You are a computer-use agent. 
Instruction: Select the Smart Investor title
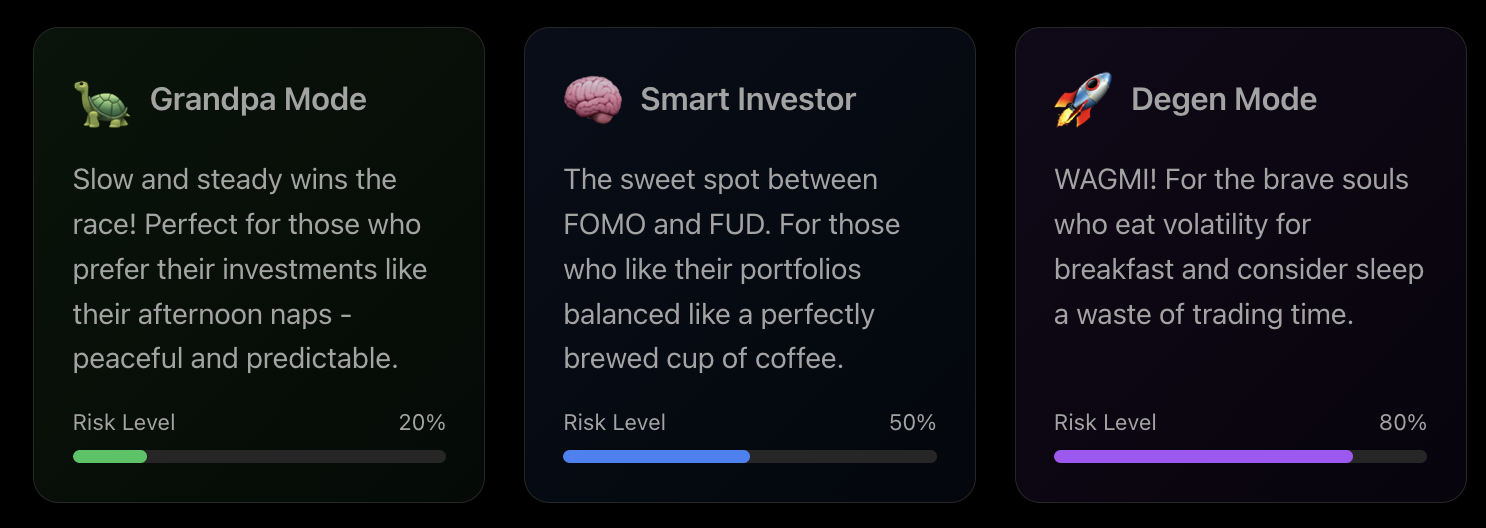click(x=748, y=100)
